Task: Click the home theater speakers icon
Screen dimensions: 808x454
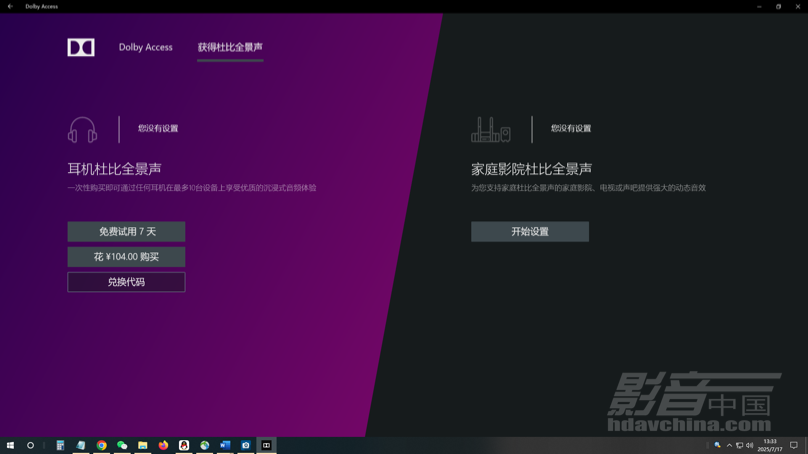Action: (490, 130)
